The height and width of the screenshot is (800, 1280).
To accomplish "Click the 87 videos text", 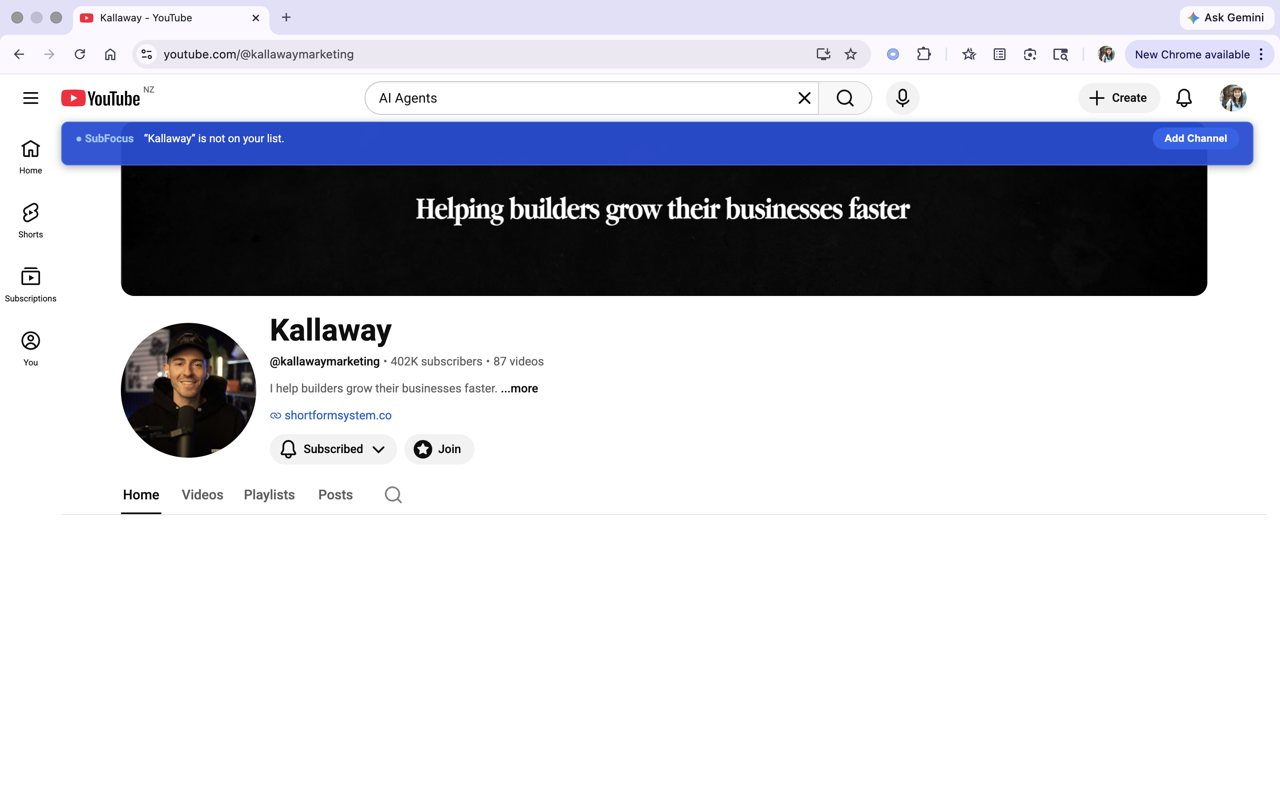I will pyautogui.click(x=518, y=362).
